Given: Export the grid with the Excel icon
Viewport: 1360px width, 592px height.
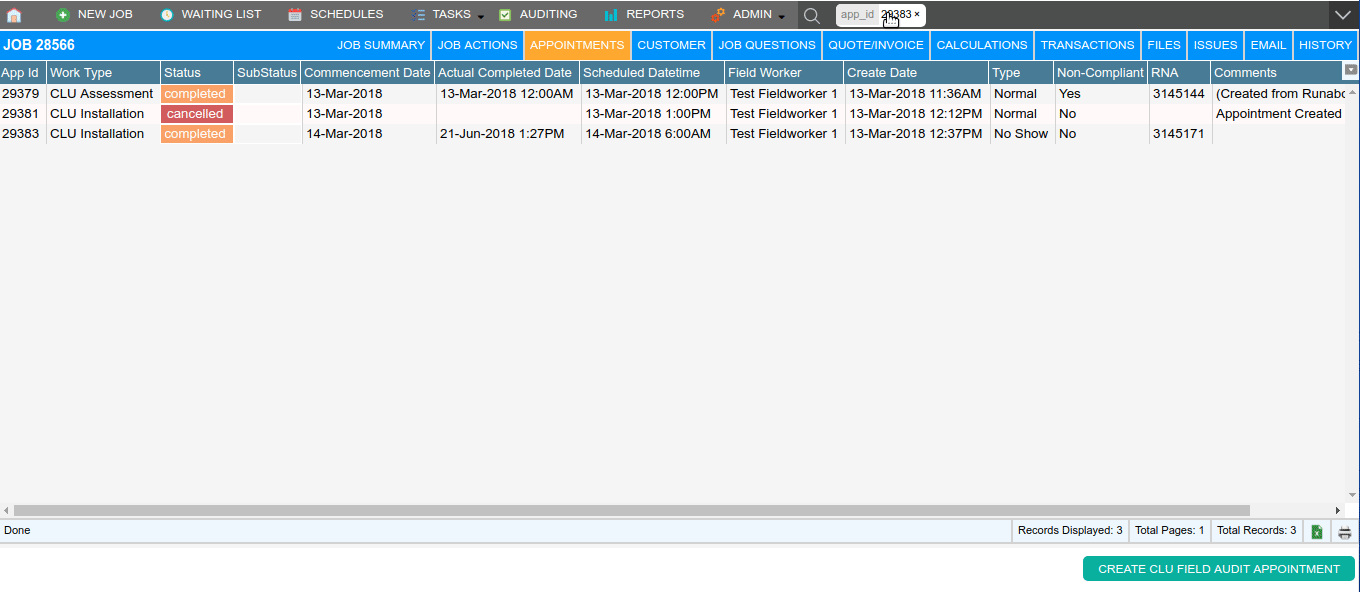Looking at the screenshot, I should click(1317, 531).
